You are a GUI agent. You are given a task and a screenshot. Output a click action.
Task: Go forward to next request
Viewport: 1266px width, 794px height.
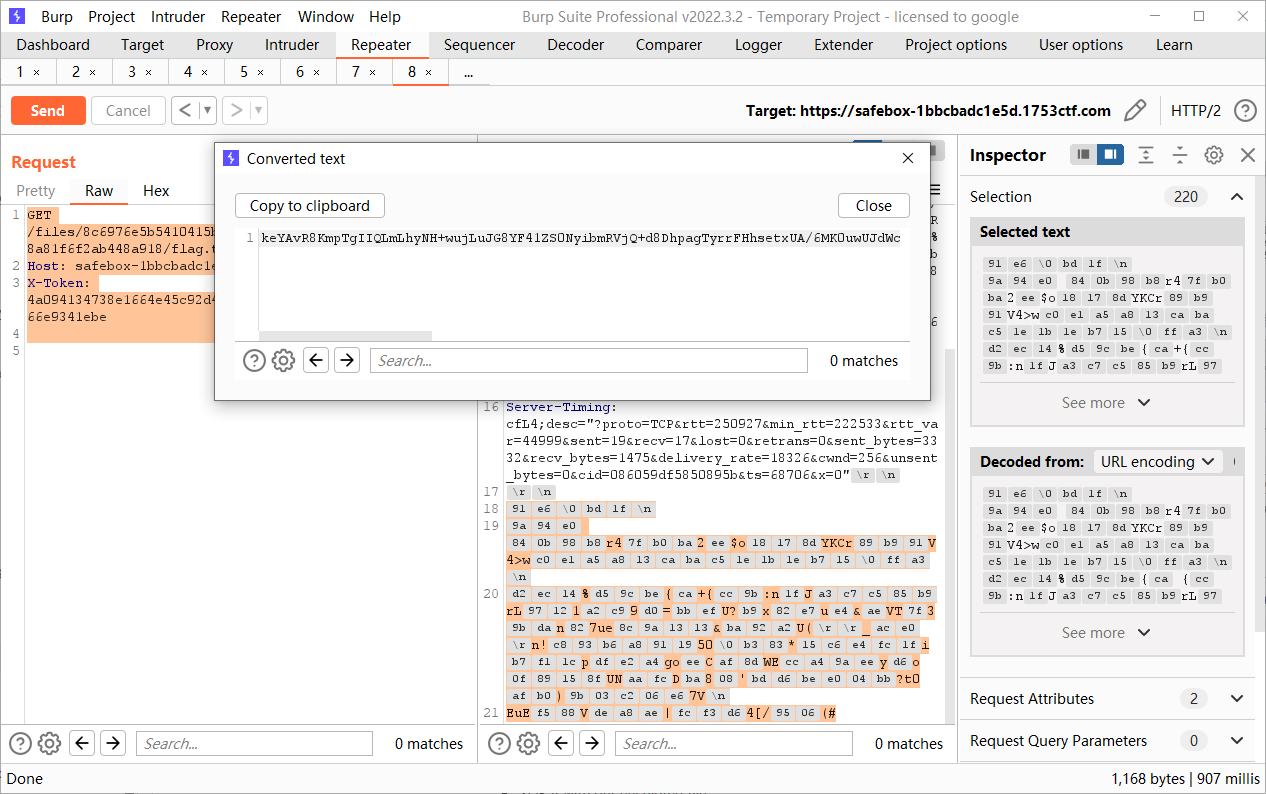237,111
